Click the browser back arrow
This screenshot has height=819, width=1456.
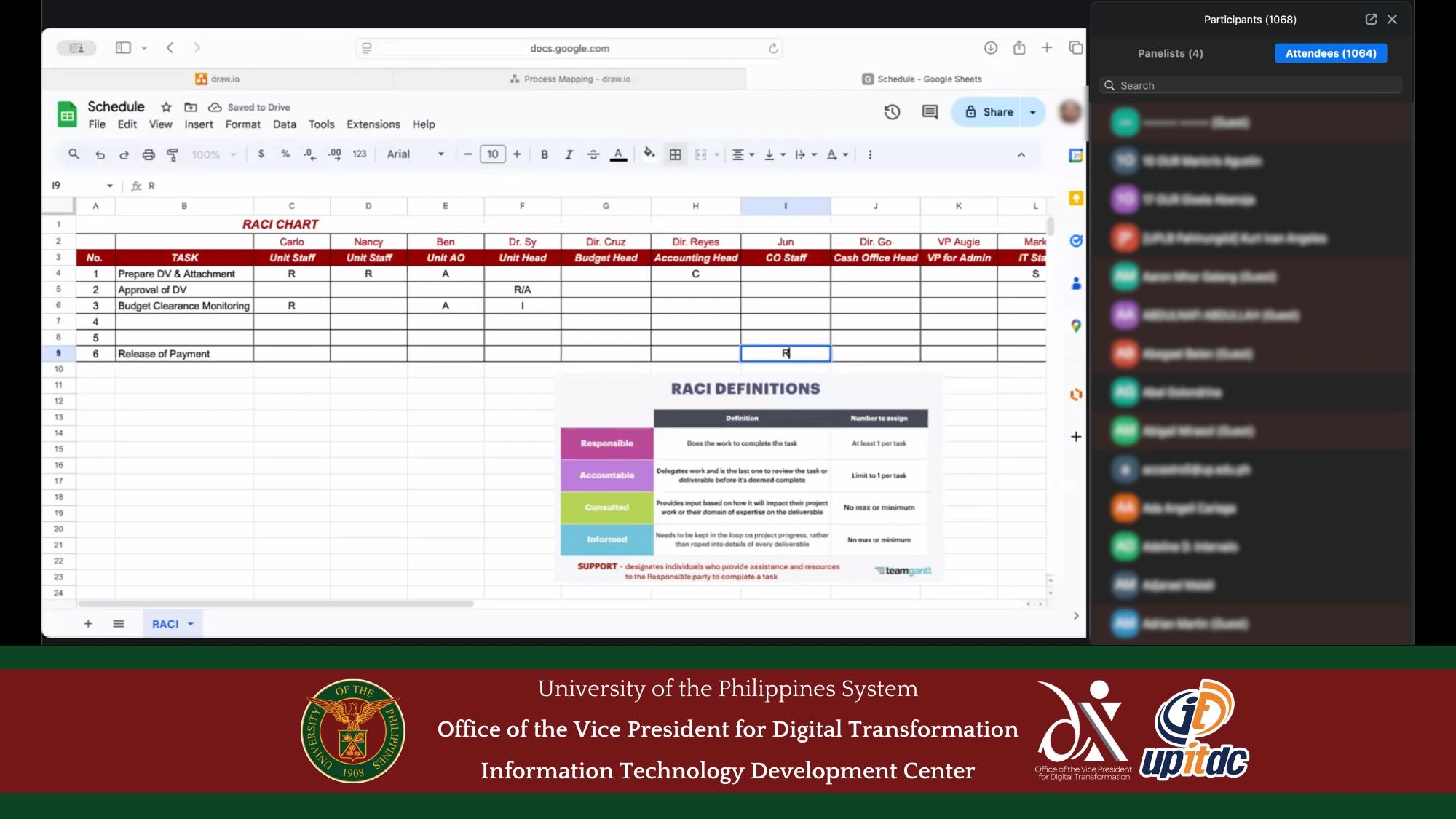[170, 48]
